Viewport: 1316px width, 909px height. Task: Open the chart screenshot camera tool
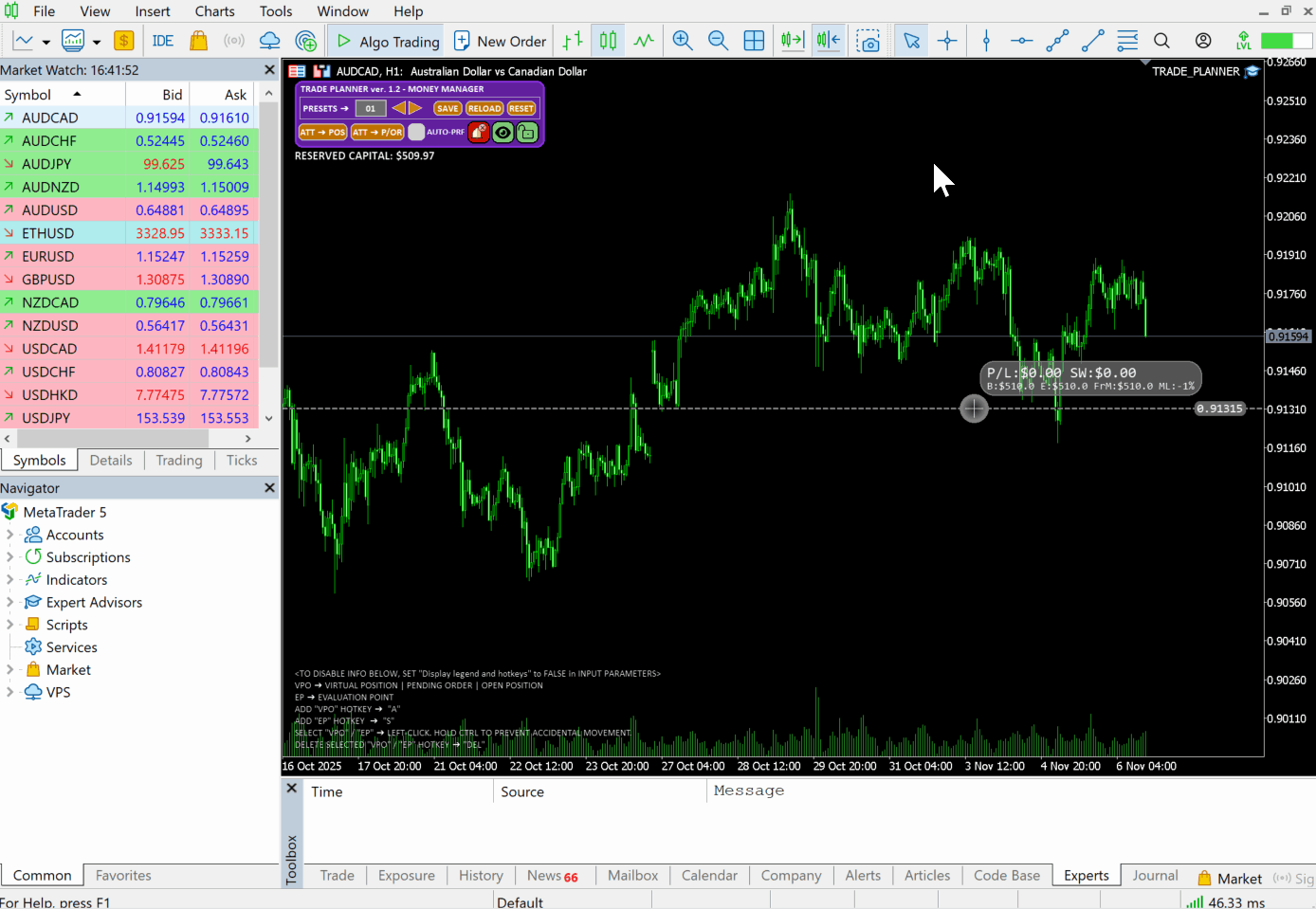coord(868,40)
